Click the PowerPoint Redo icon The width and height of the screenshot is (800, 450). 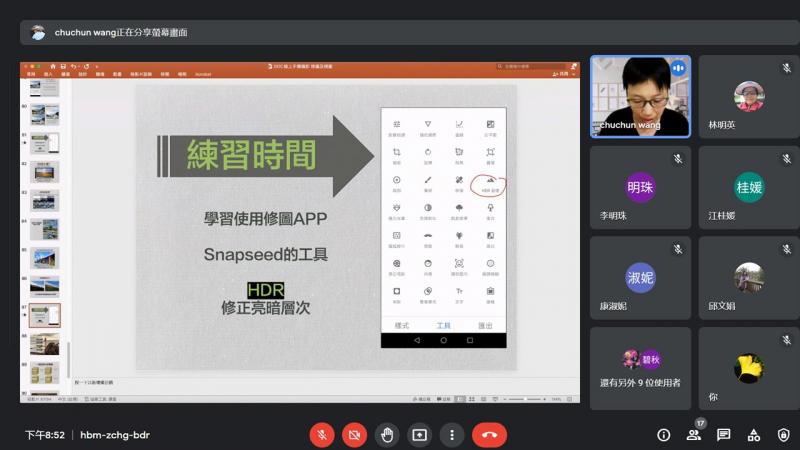coord(86,66)
